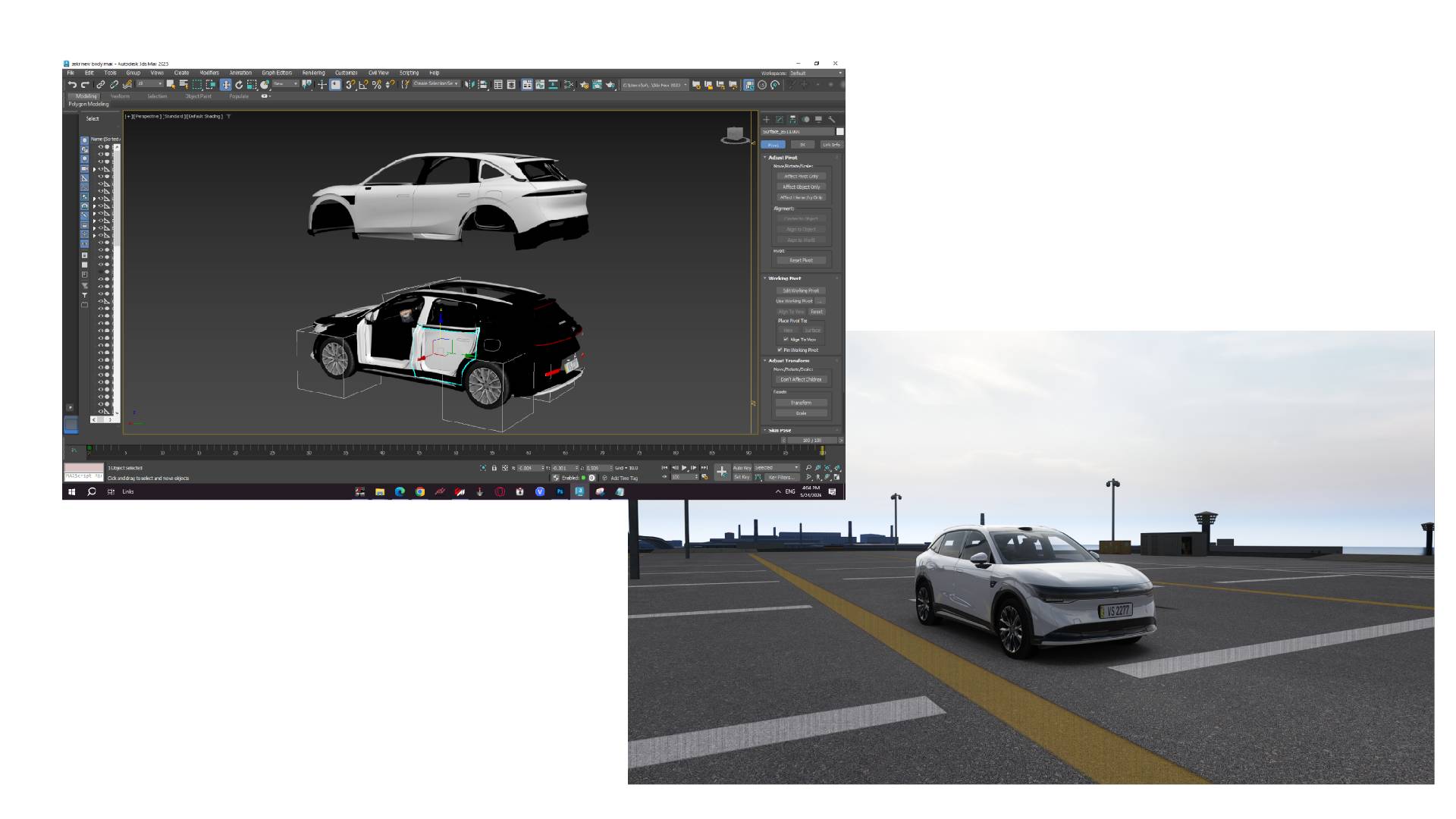Viewport: 1456px width, 819px height.
Task: Toggle Angle Snap in main toolbar
Action: (363, 84)
